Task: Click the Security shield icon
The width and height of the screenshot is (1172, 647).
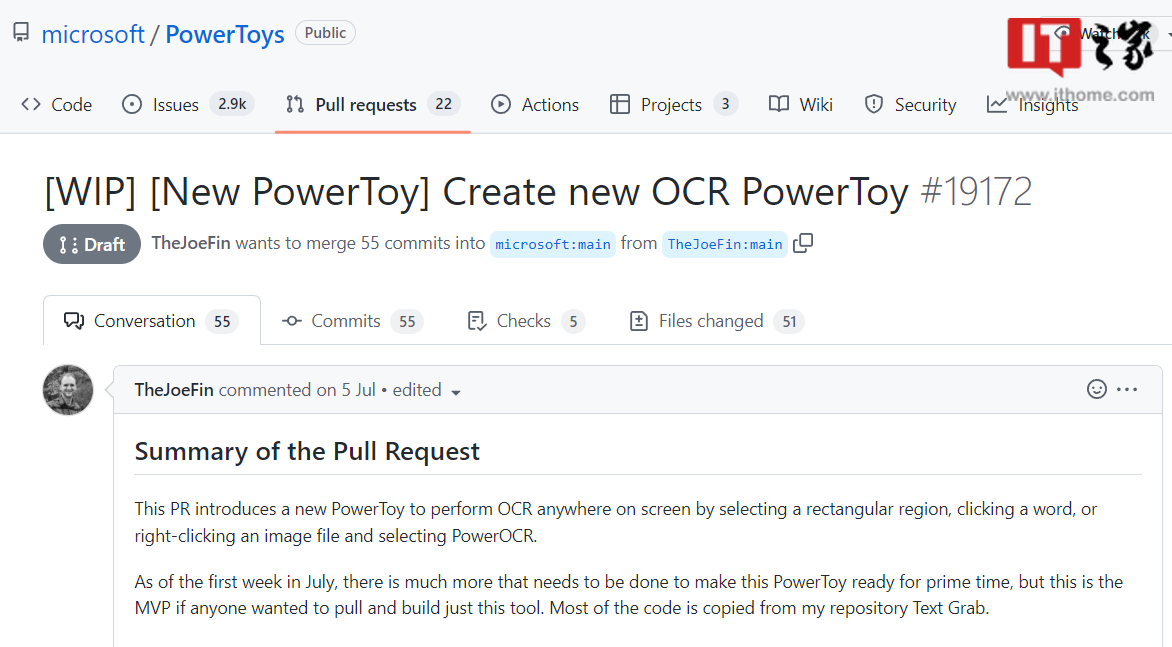Action: point(873,104)
